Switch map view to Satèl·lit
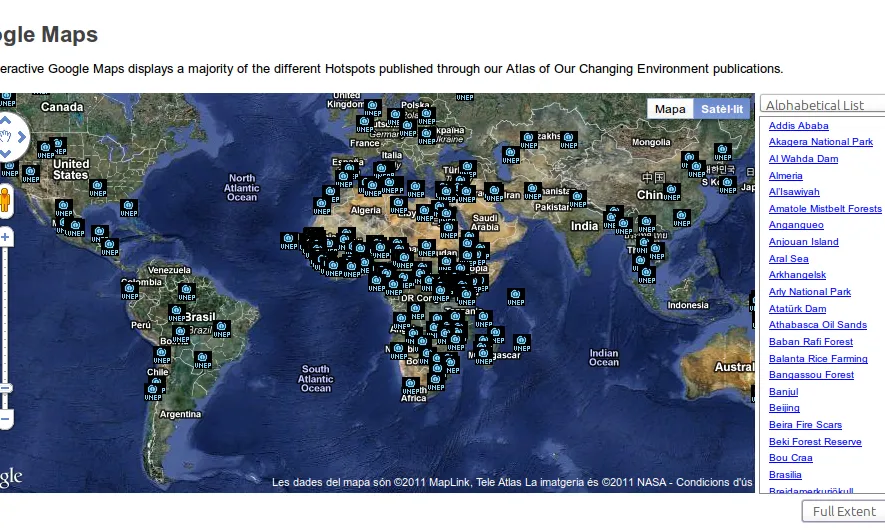The image size is (885, 531). [x=722, y=109]
